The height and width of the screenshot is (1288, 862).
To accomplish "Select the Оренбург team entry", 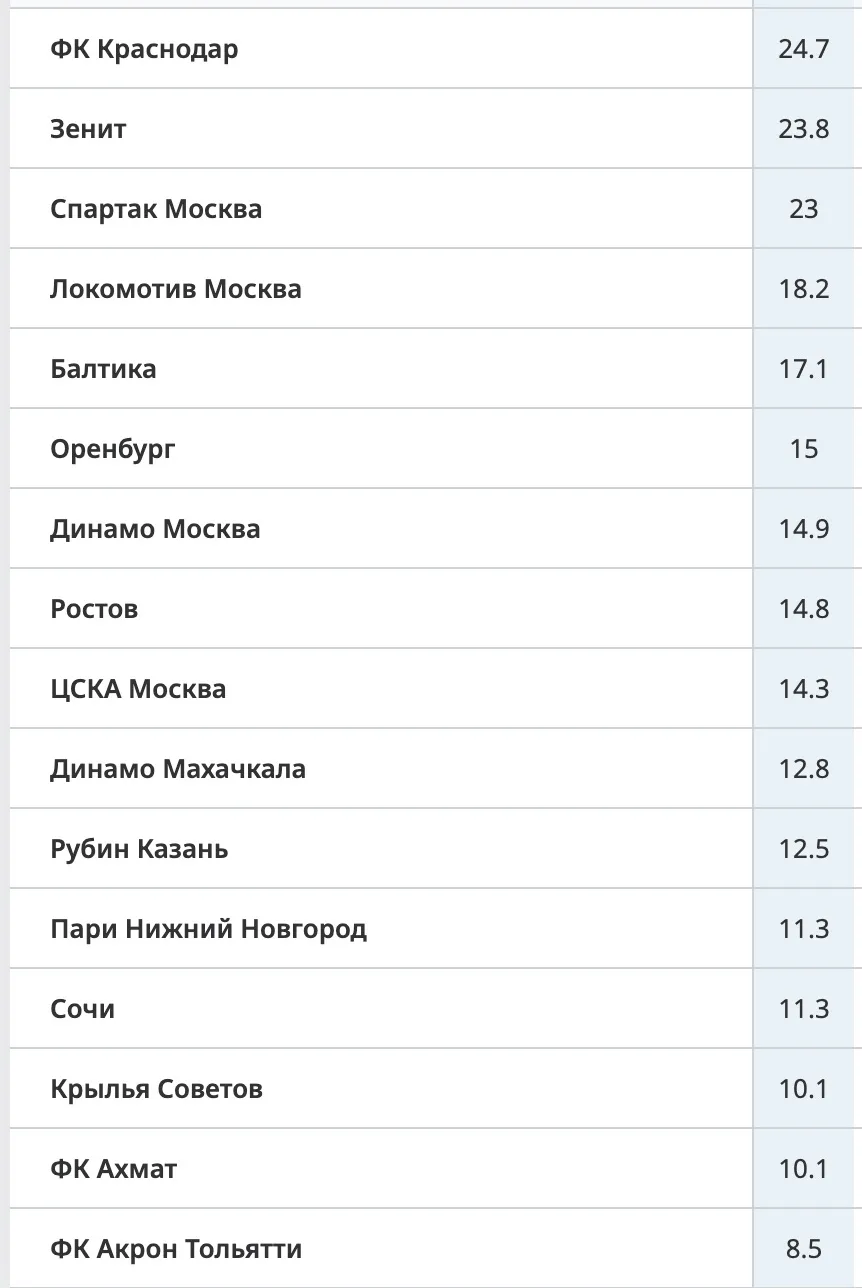I will pyautogui.click(x=112, y=449).
